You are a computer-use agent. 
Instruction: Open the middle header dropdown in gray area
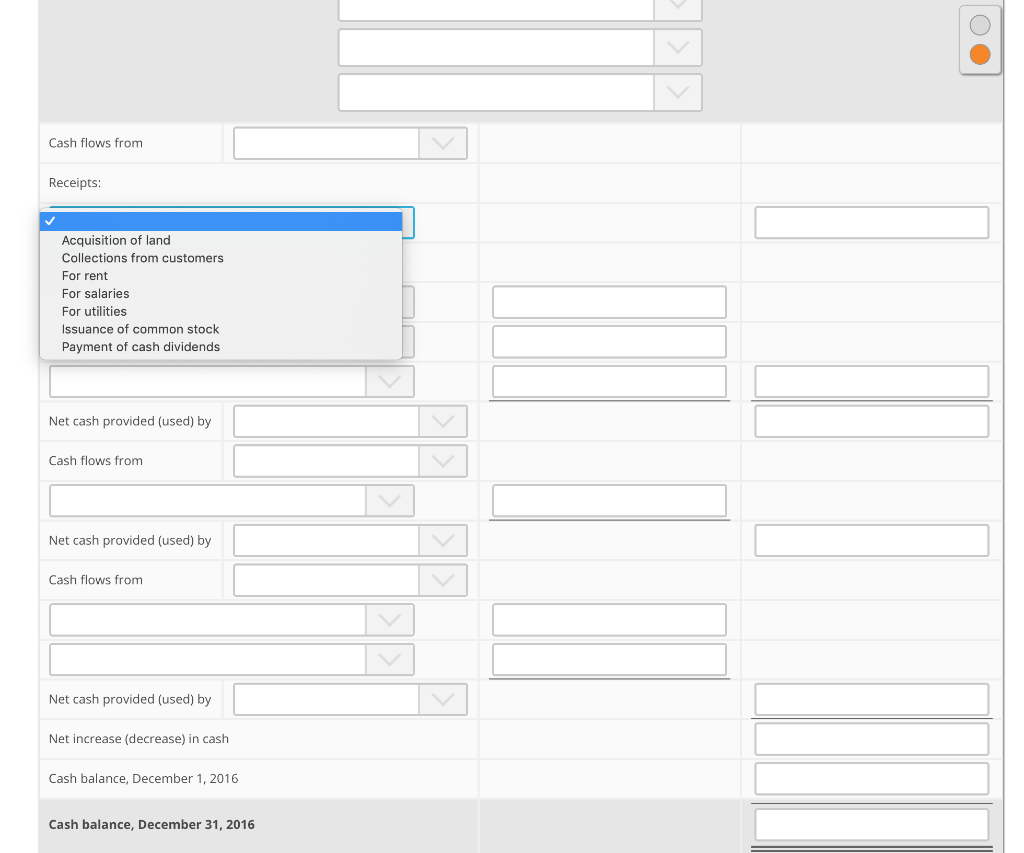pos(520,48)
